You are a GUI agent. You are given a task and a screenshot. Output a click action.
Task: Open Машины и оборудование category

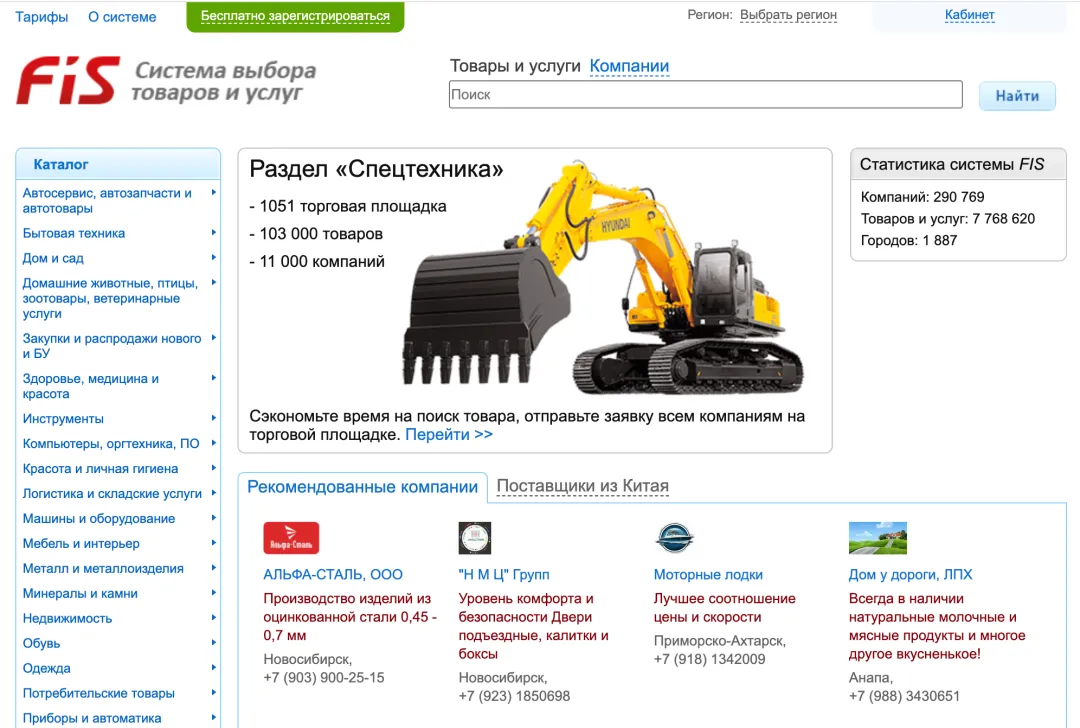tap(98, 518)
